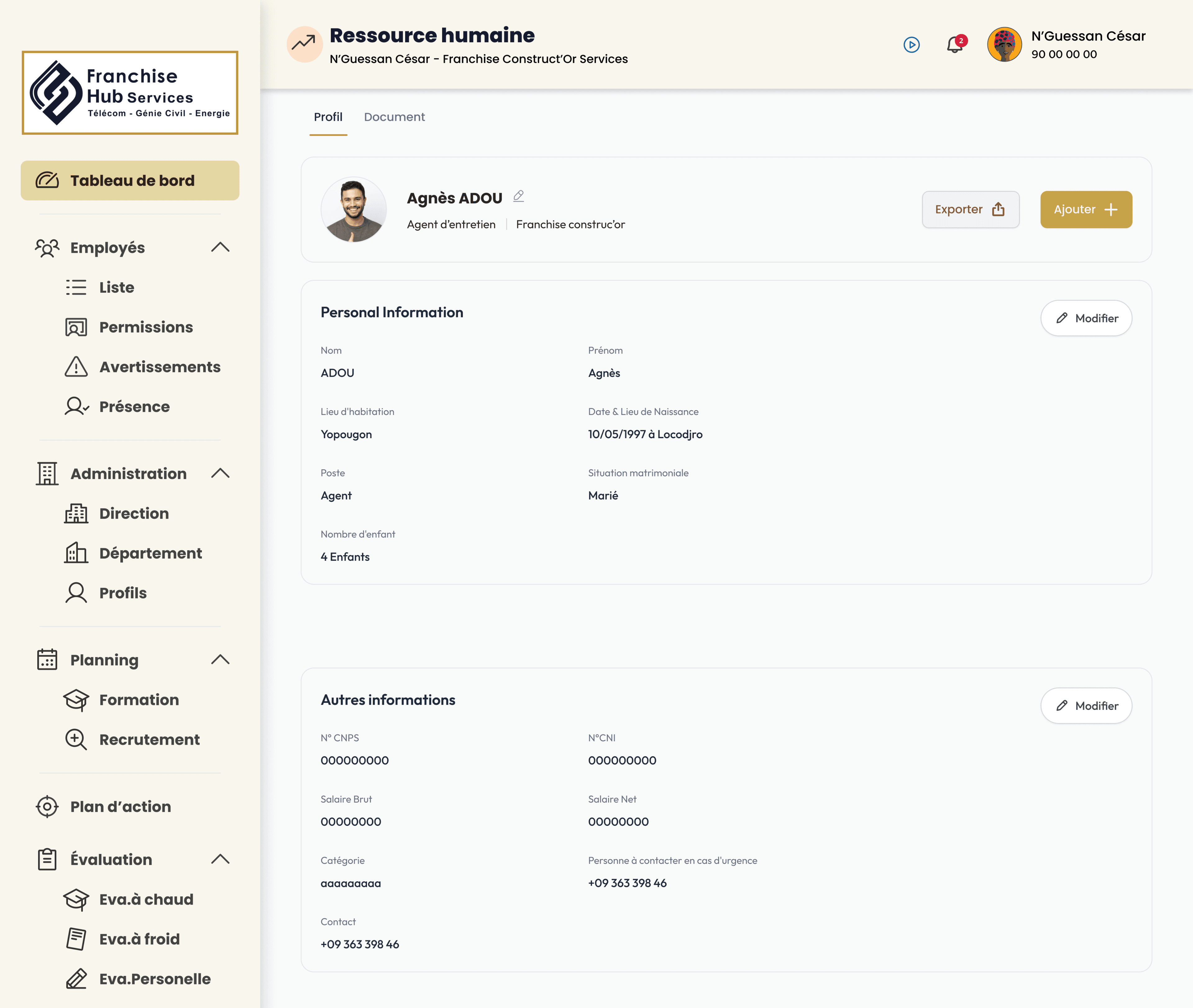Click the notification bell icon

click(954, 45)
